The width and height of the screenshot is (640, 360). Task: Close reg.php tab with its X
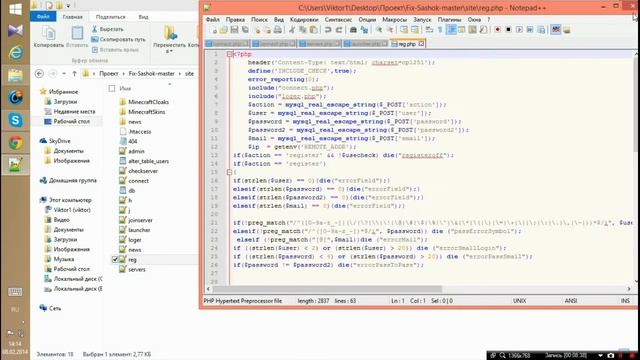[421, 44]
